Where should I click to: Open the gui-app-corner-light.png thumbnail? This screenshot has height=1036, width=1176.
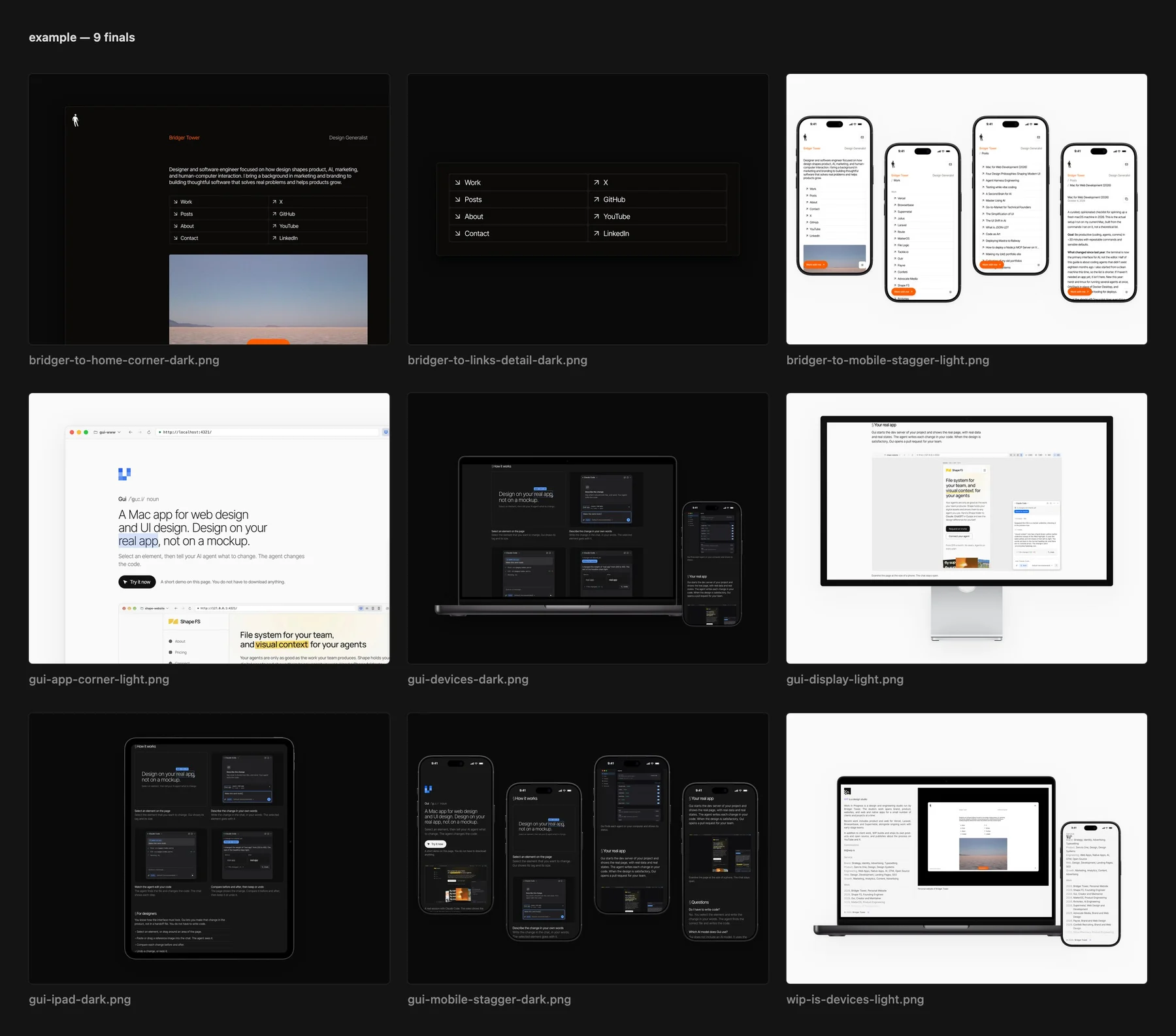209,528
